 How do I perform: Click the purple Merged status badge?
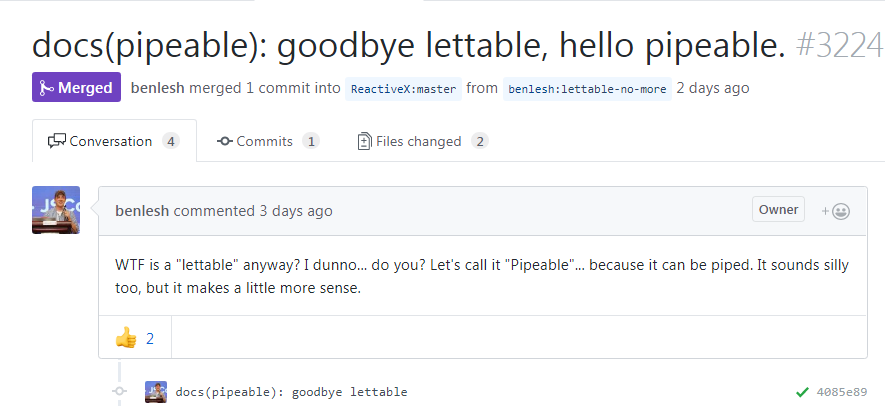pyautogui.click(x=76, y=88)
